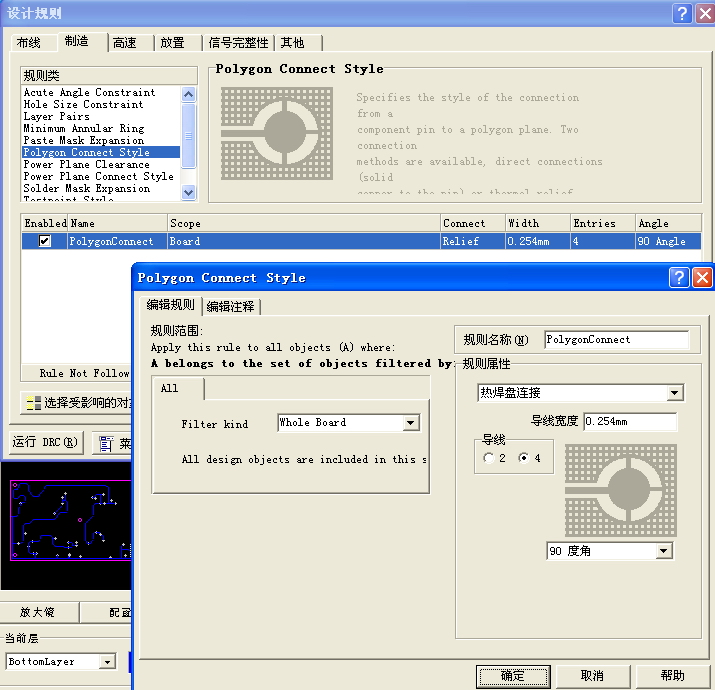Confirm with the 确定 button

coord(513,675)
